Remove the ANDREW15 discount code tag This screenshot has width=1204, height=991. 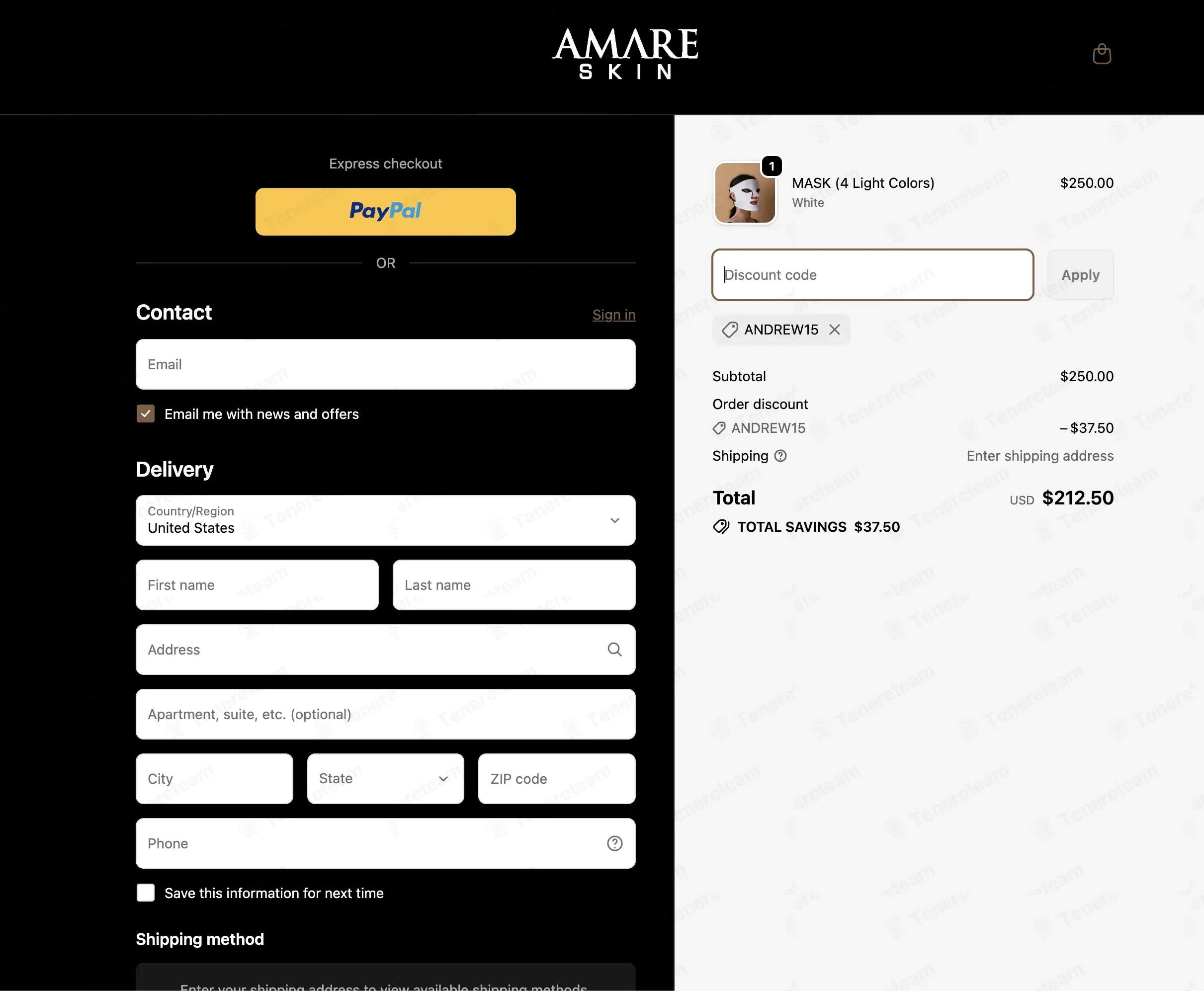(834, 330)
